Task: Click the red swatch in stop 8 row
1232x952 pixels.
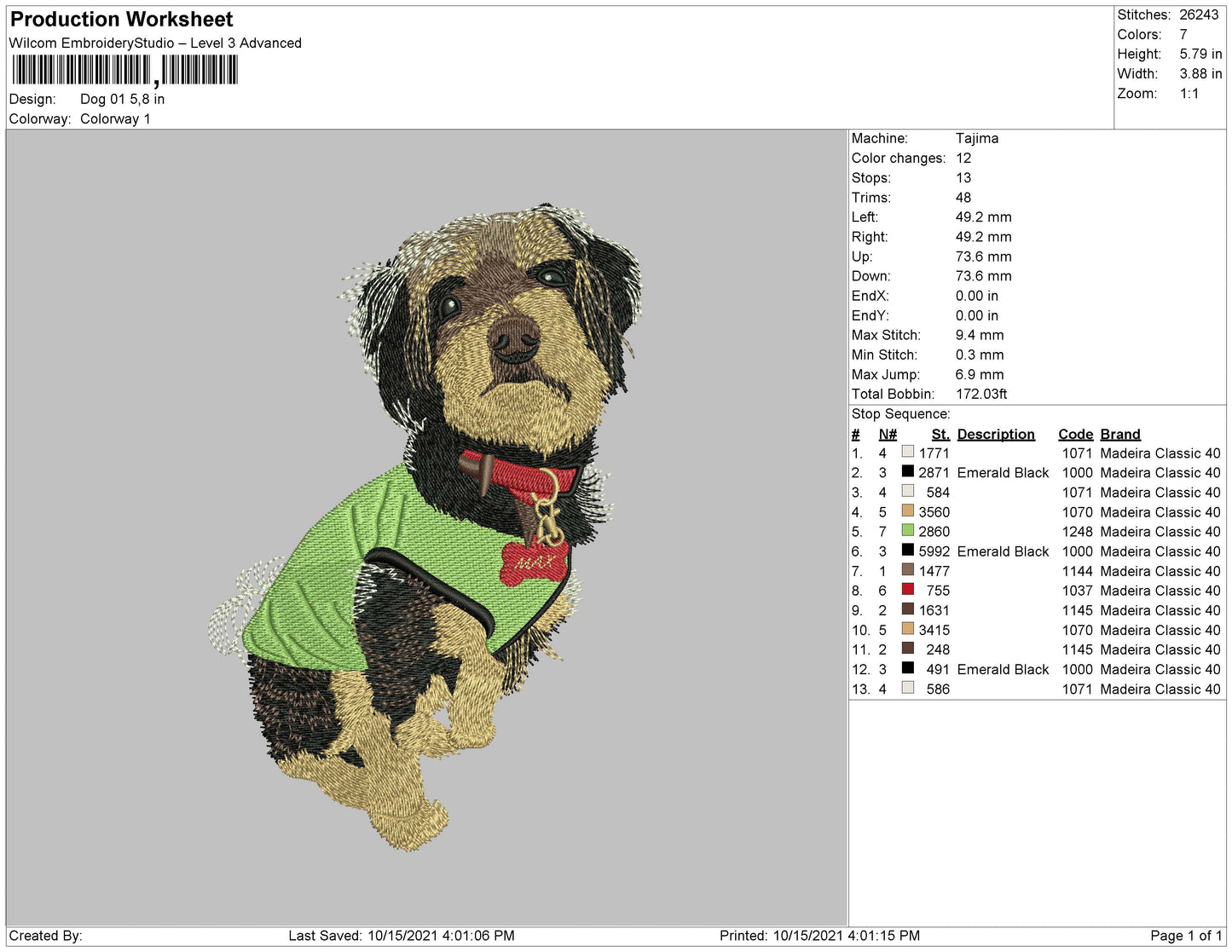Action: click(908, 589)
